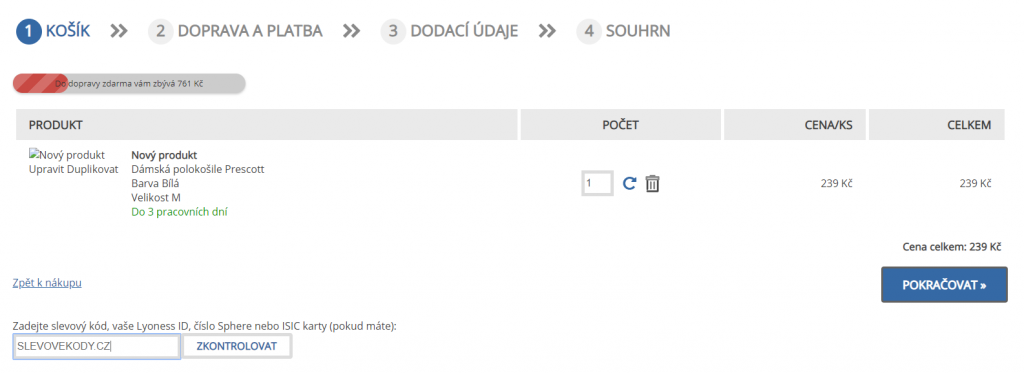
Task: Click the Duplikovat link
Action: click(x=92, y=169)
